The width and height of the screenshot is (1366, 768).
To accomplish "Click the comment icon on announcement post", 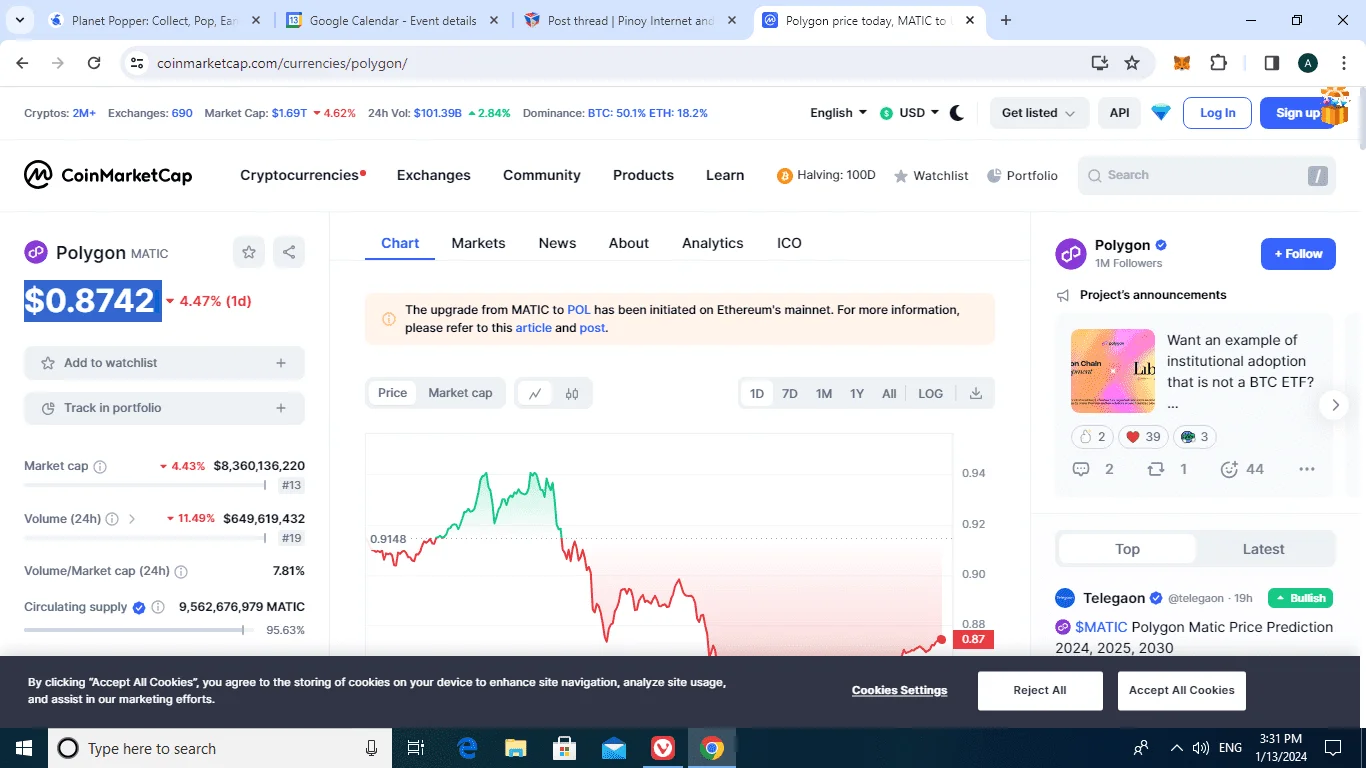I will click(1081, 469).
